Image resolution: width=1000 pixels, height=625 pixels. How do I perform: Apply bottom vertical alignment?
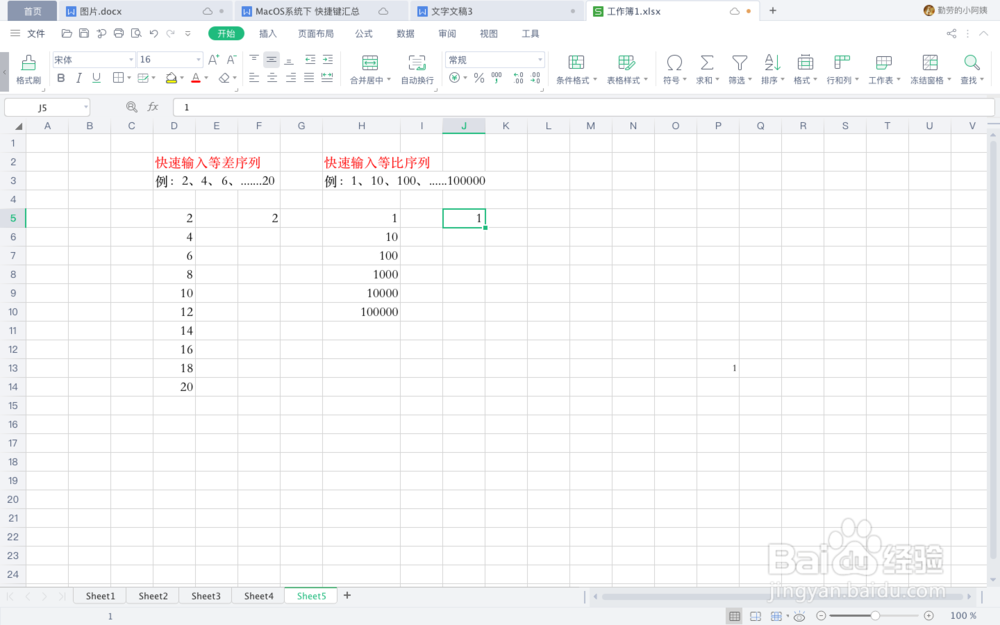pyautogui.click(x=289, y=59)
